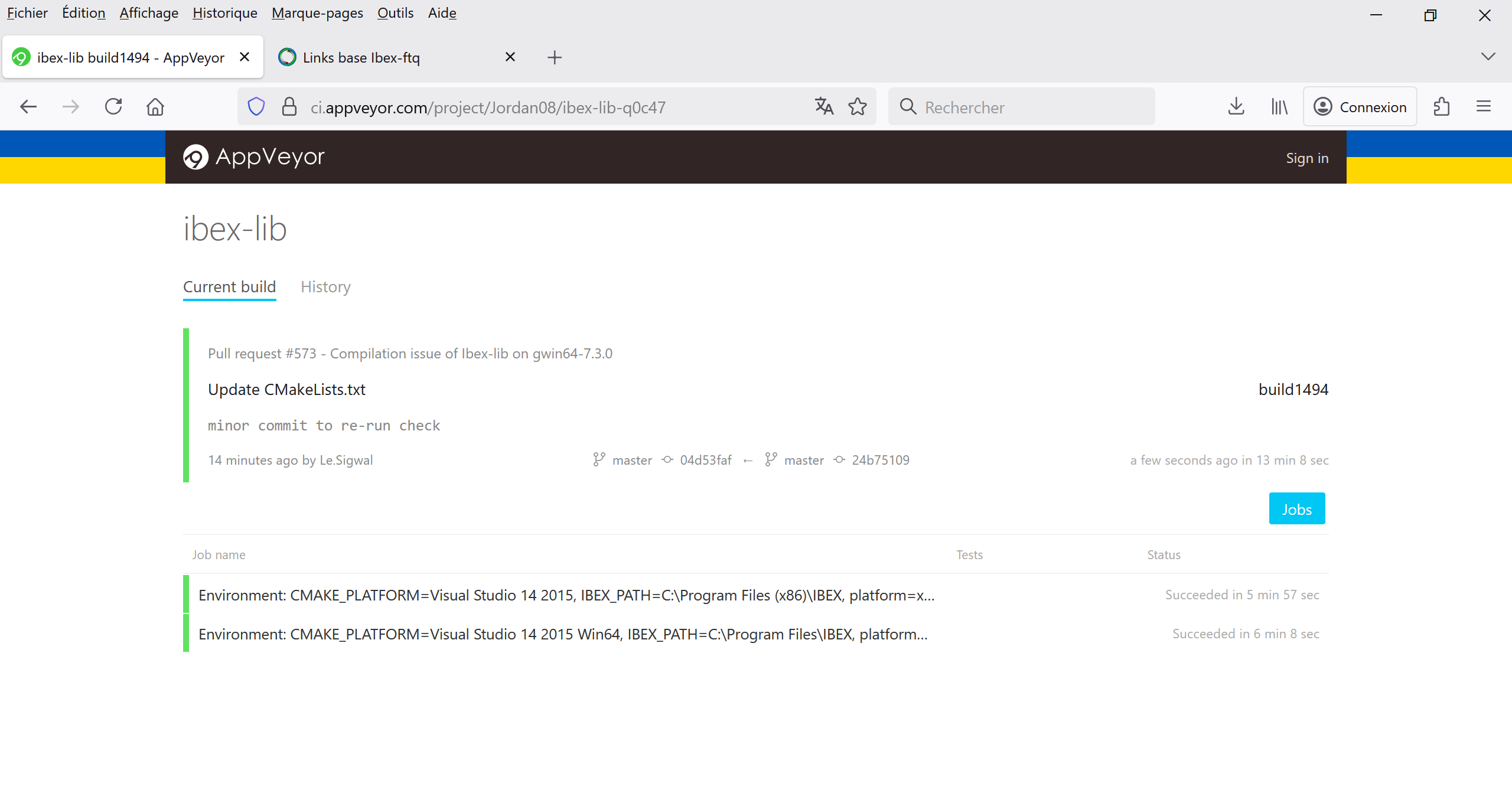
Task: Switch to the Links base Ibex-ftq tab
Action: click(x=361, y=58)
